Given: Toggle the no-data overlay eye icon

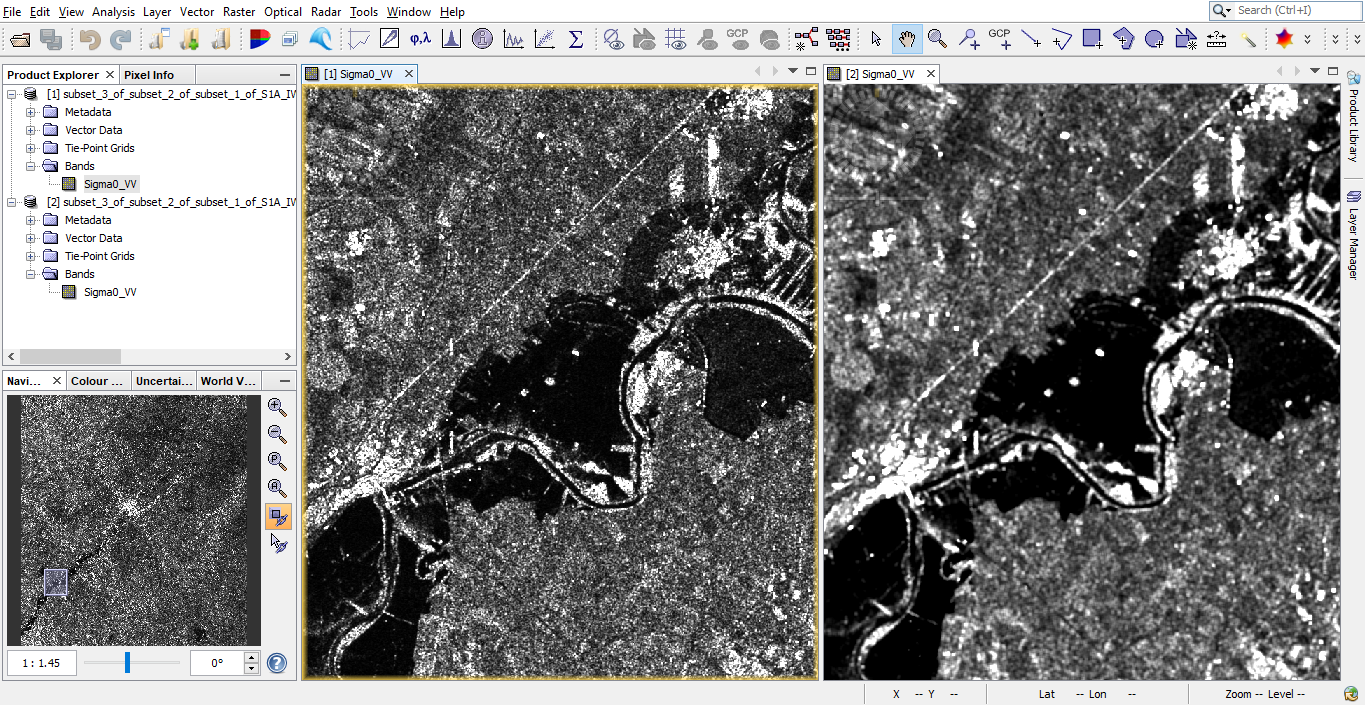Looking at the screenshot, I should click(x=613, y=40).
